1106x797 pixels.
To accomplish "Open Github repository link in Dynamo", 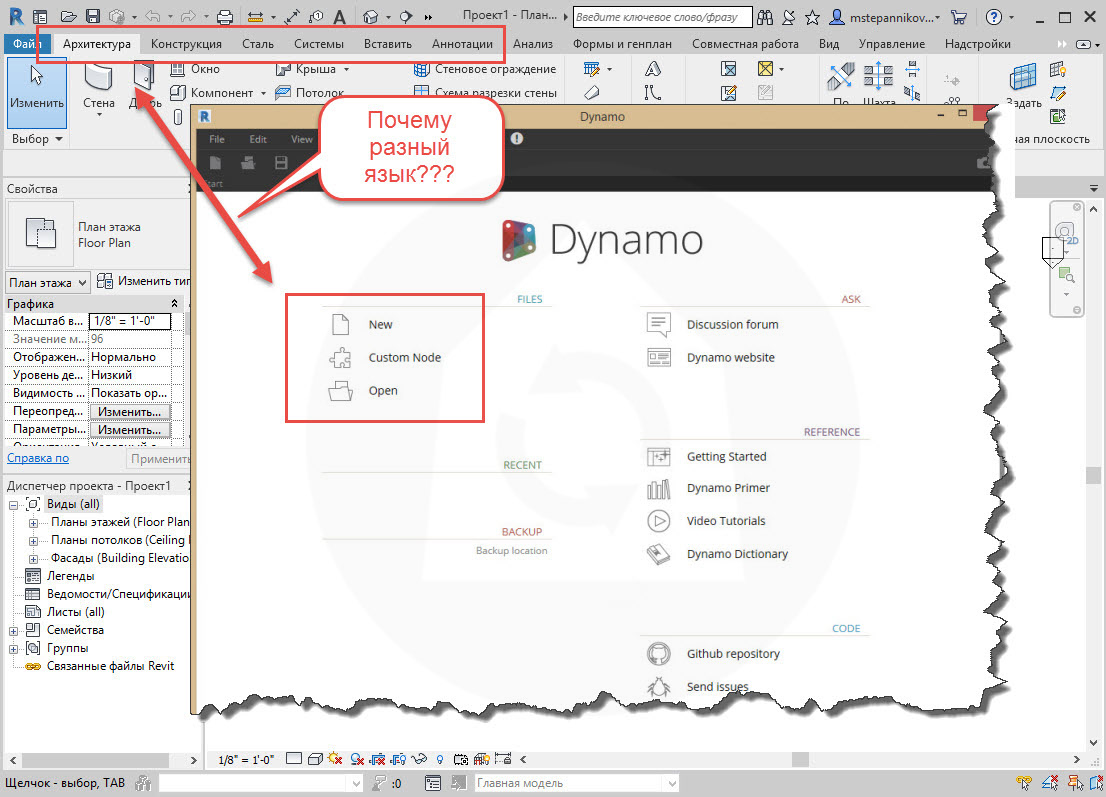I will (x=734, y=654).
